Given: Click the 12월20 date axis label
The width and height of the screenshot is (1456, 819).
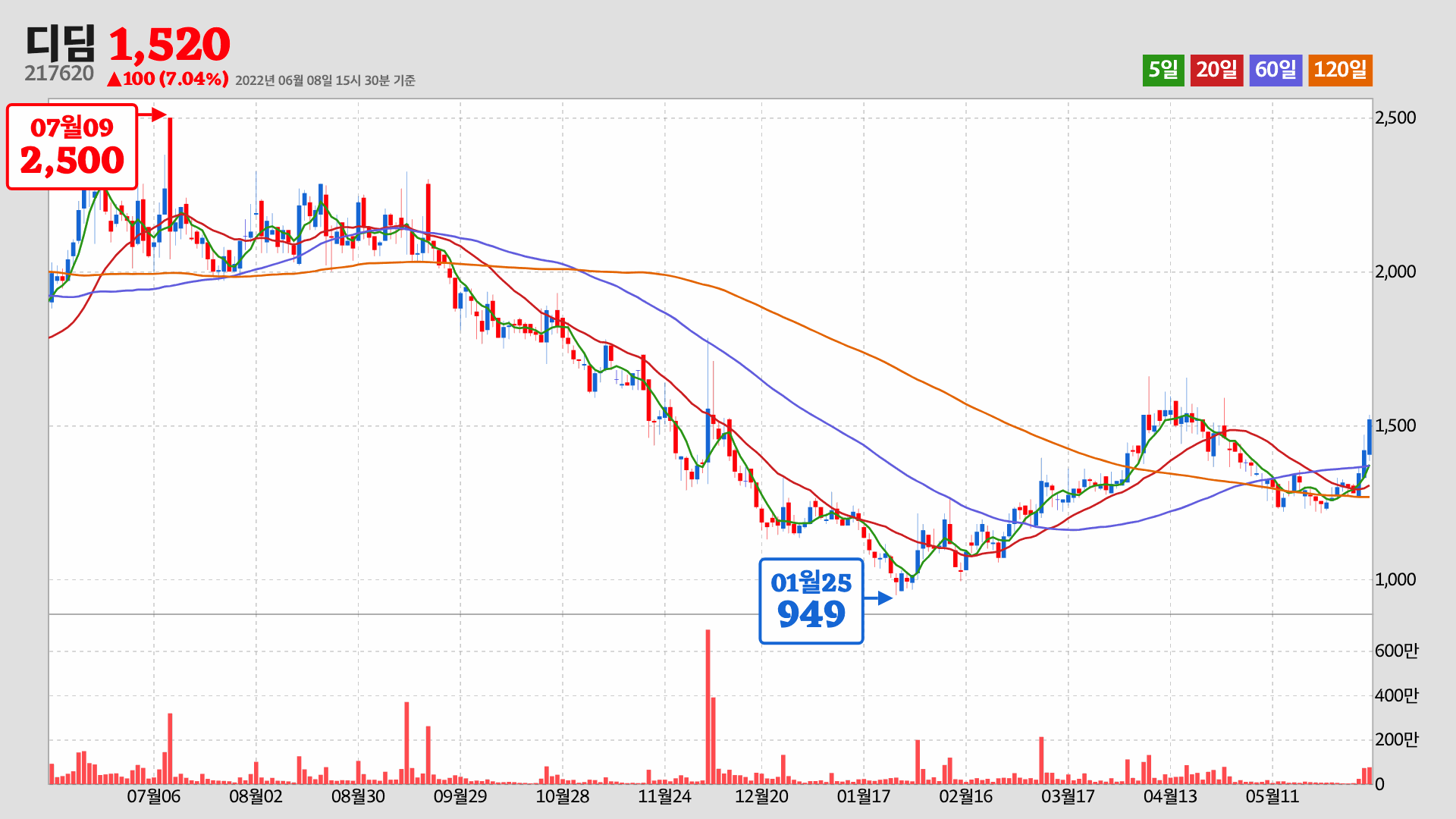Looking at the screenshot, I should 761,797.
